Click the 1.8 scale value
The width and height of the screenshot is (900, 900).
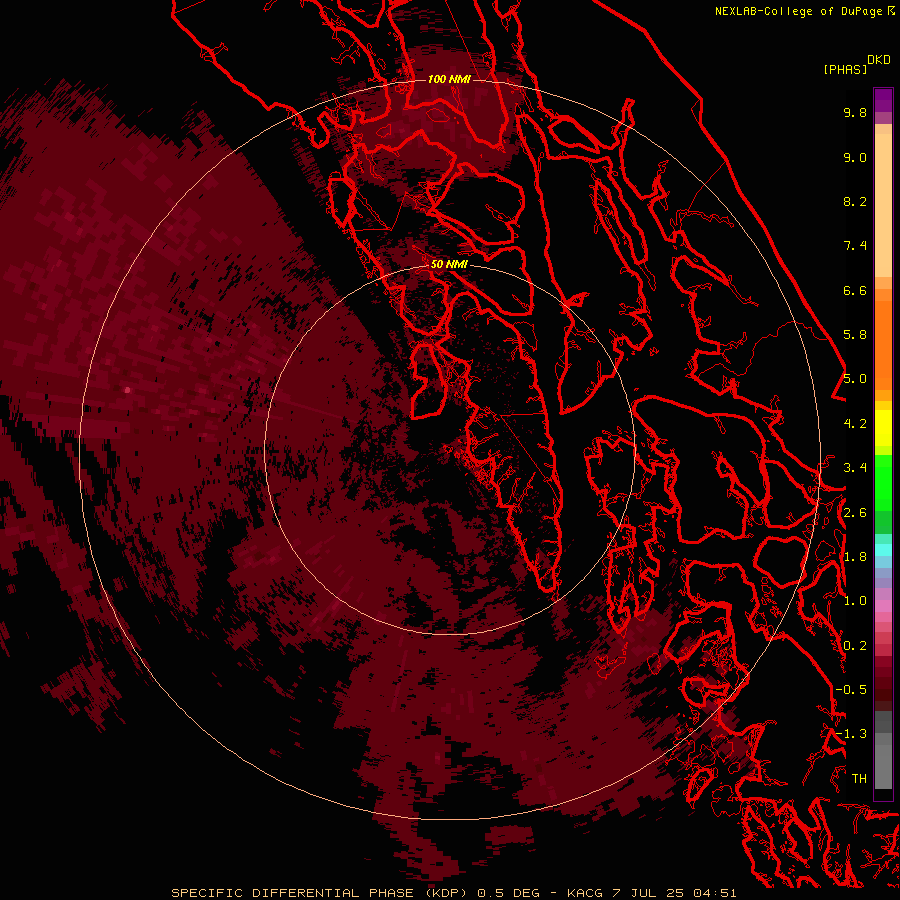point(855,557)
